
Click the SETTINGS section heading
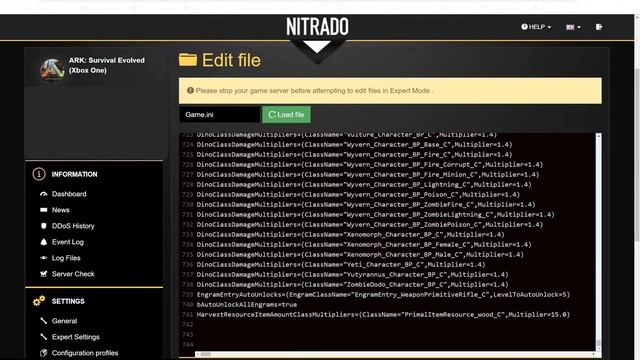coord(68,301)
